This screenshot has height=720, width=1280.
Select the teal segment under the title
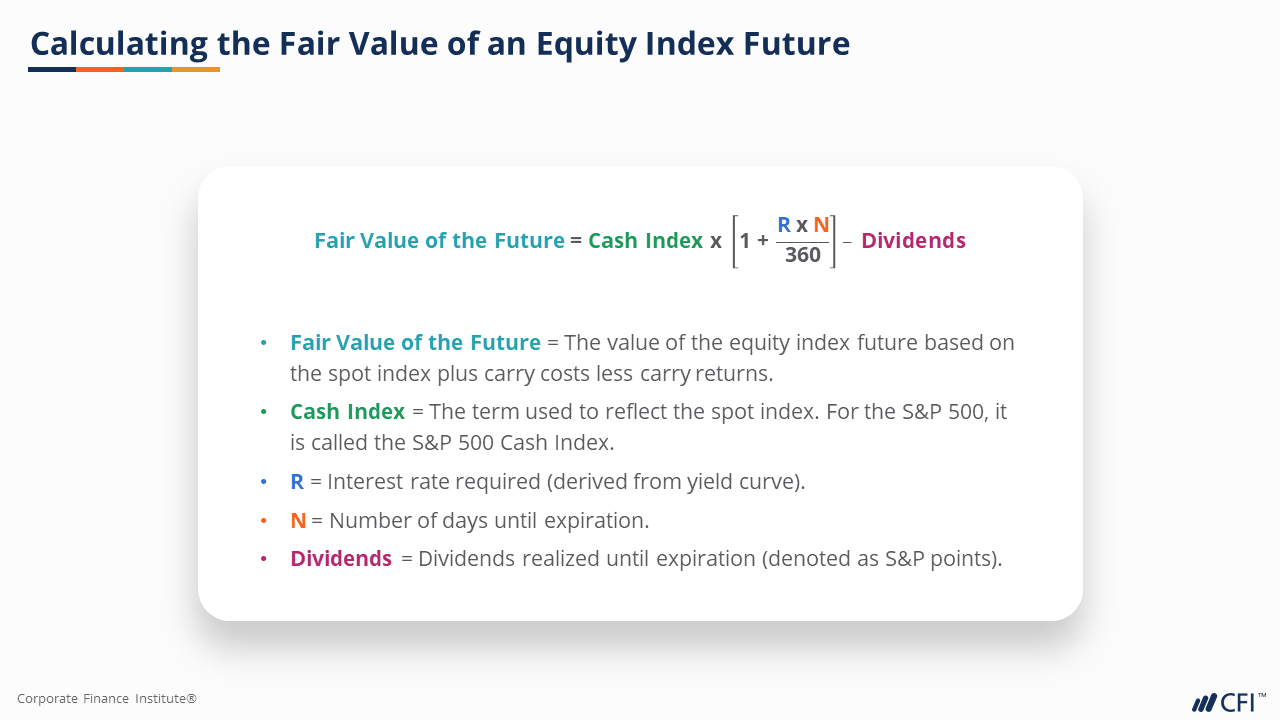[148, 69]
